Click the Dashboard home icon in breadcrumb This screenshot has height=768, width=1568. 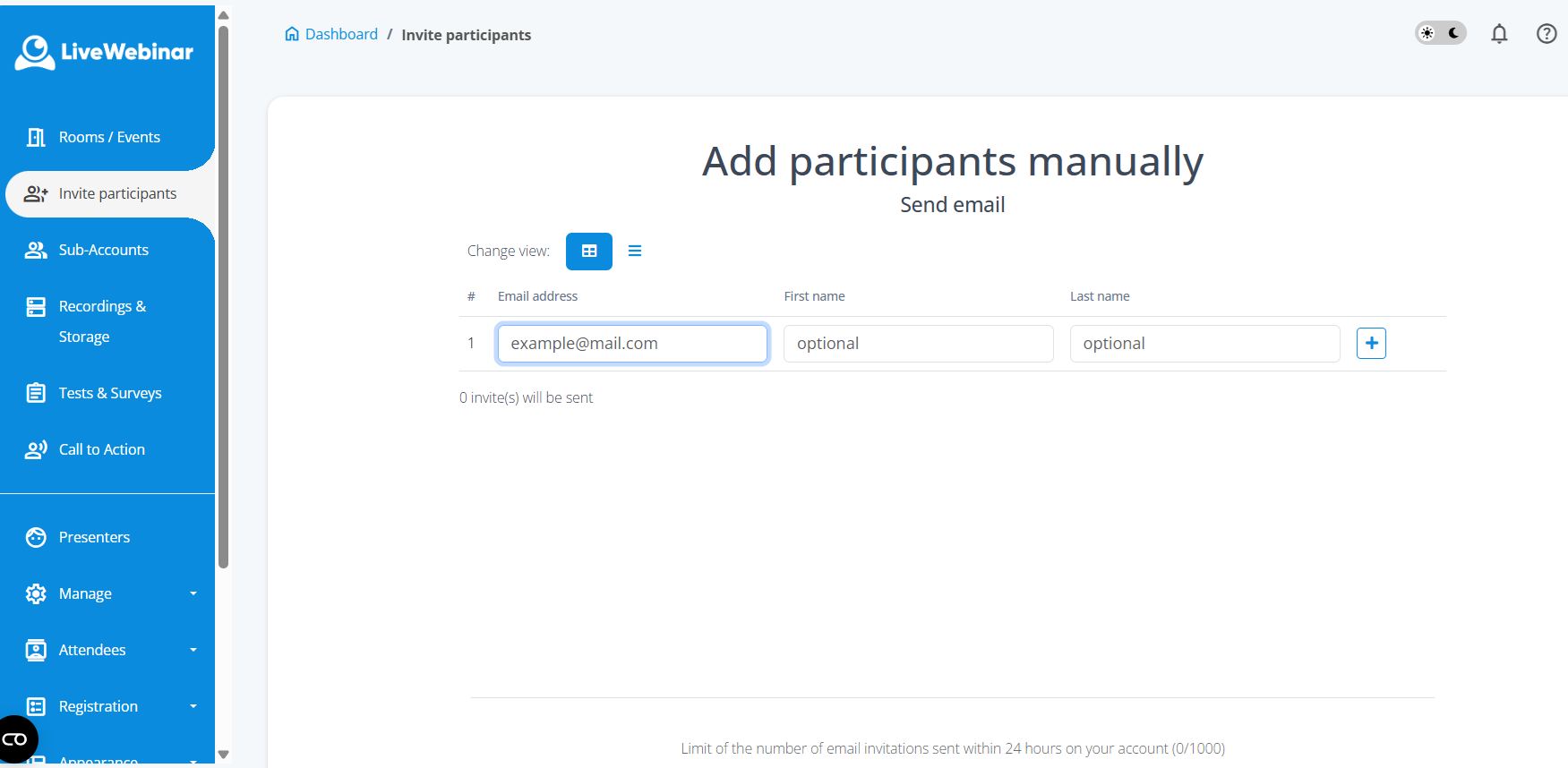click(x=292, y=34)
